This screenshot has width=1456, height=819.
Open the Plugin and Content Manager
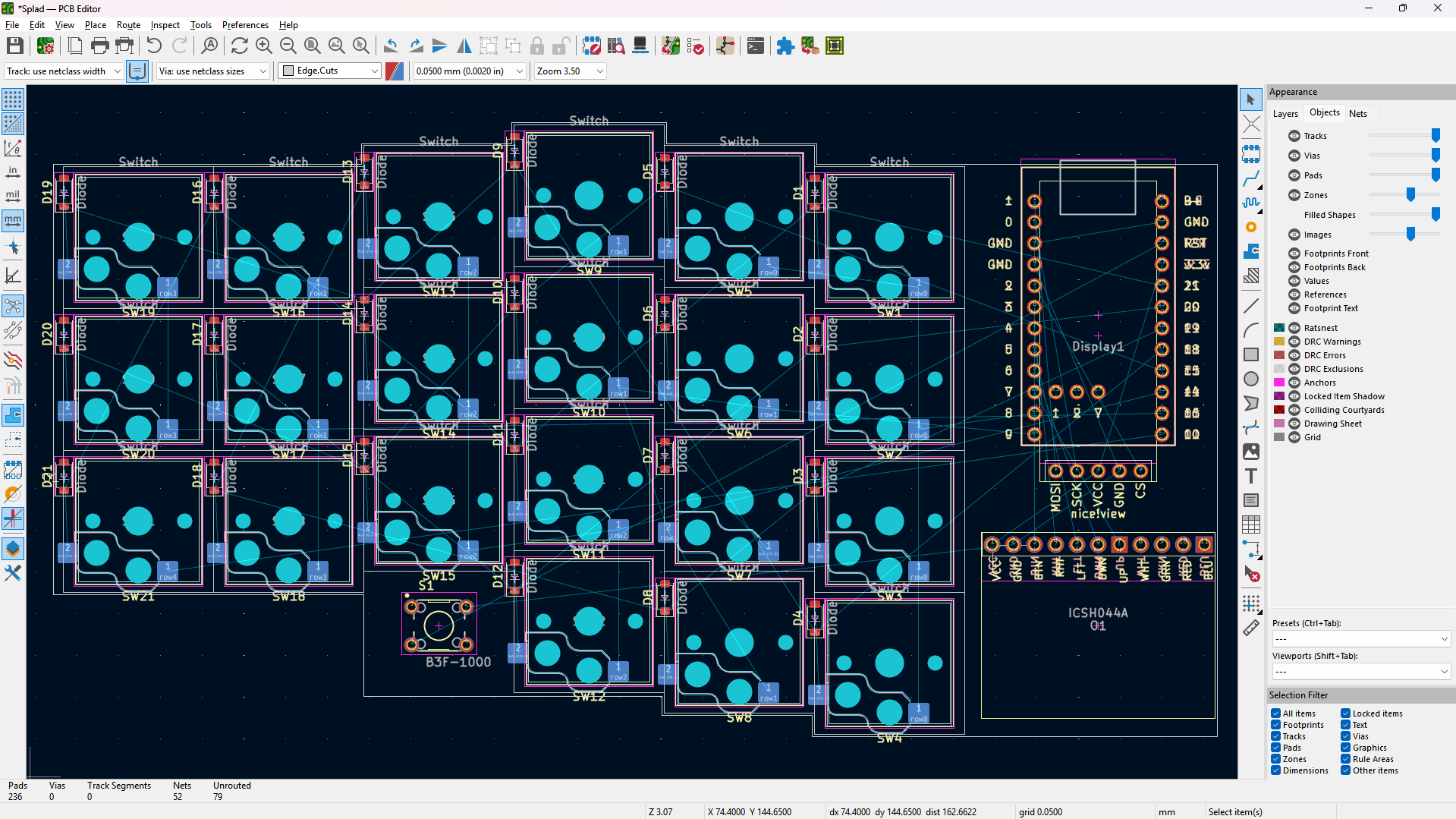point(785,46)
